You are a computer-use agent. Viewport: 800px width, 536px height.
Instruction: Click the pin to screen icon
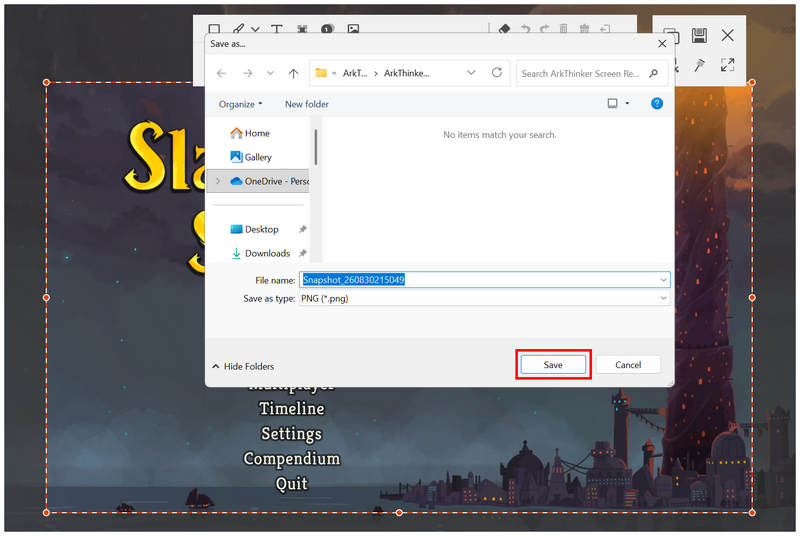pyautogui.click(x=699, y=65)
